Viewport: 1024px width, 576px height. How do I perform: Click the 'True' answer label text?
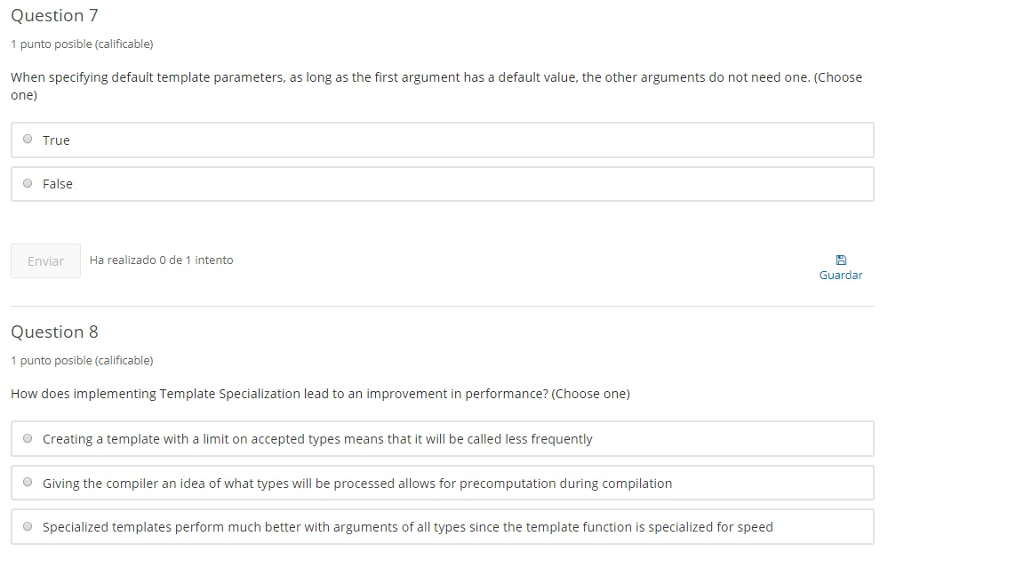click(56, 141)
